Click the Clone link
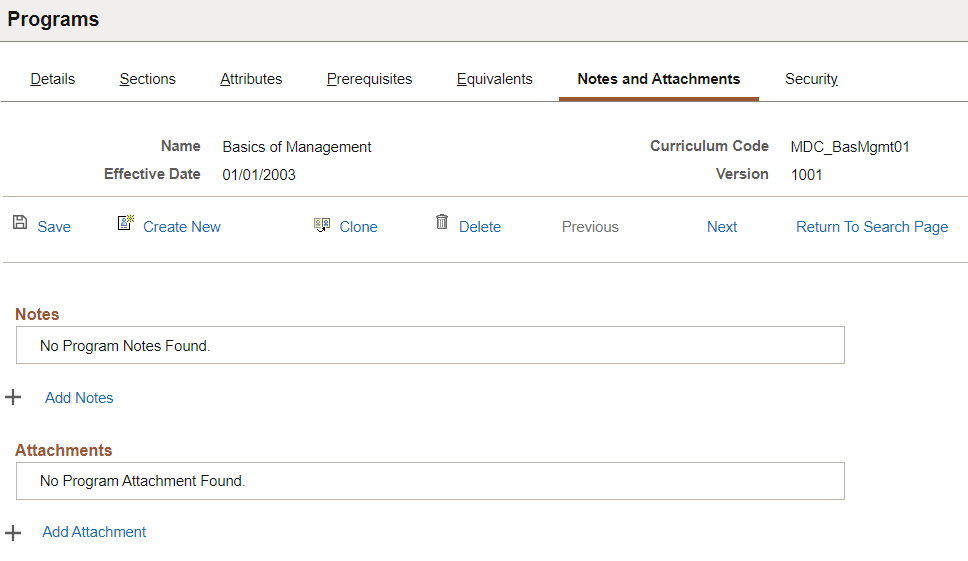The image size is (968, 561). coord(359,227)
